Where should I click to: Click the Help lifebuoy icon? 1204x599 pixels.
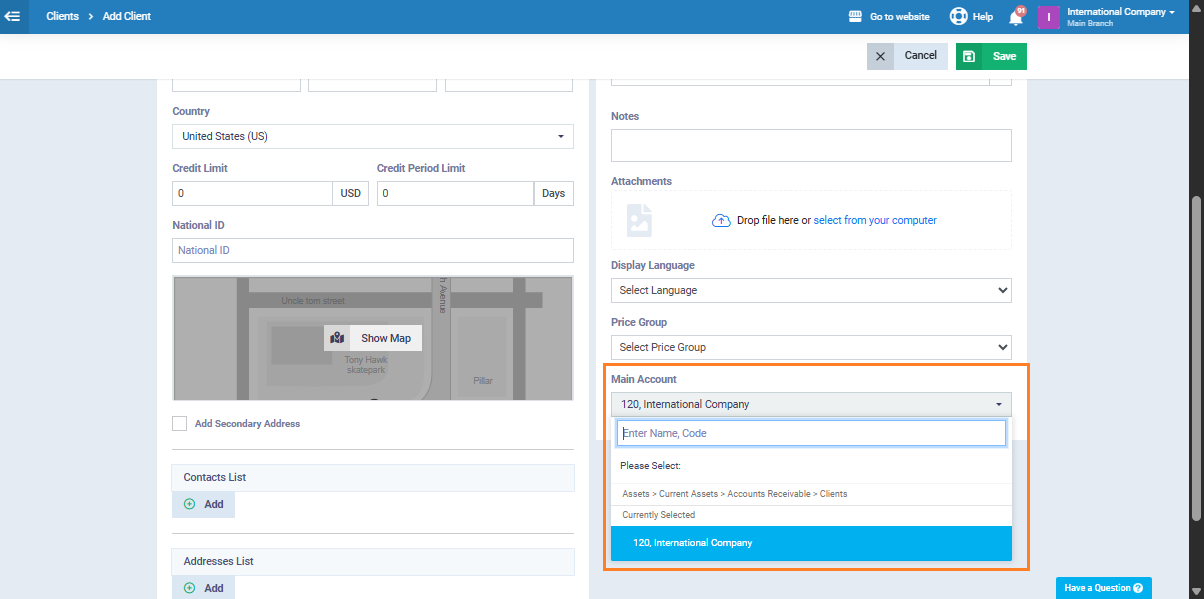(959, 17)
